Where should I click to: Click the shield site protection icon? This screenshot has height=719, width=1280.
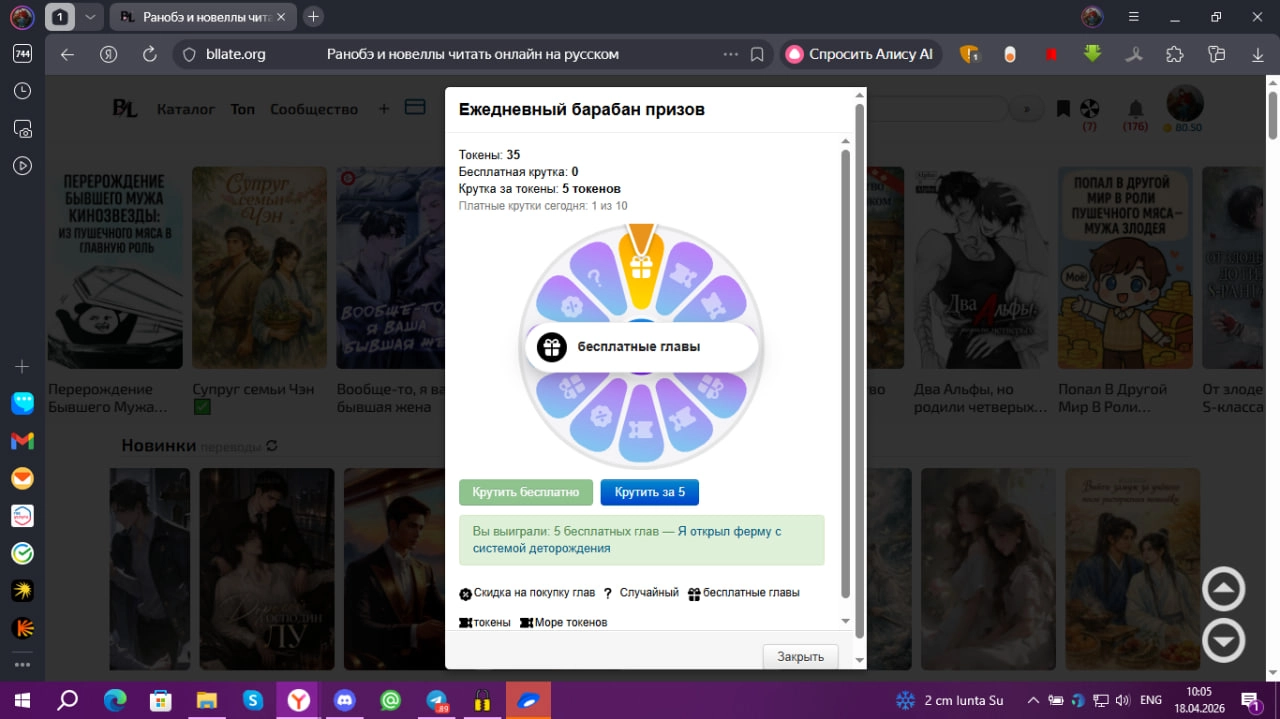click(x=188, y=55)
